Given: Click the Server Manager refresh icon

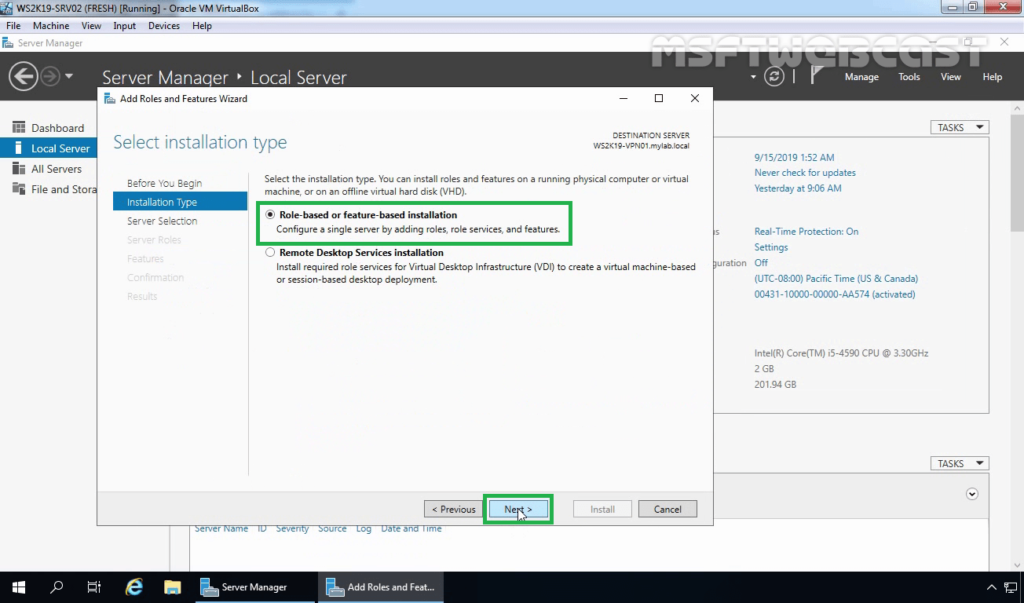Looking at the screenshot, I should (x=774, y=76).
